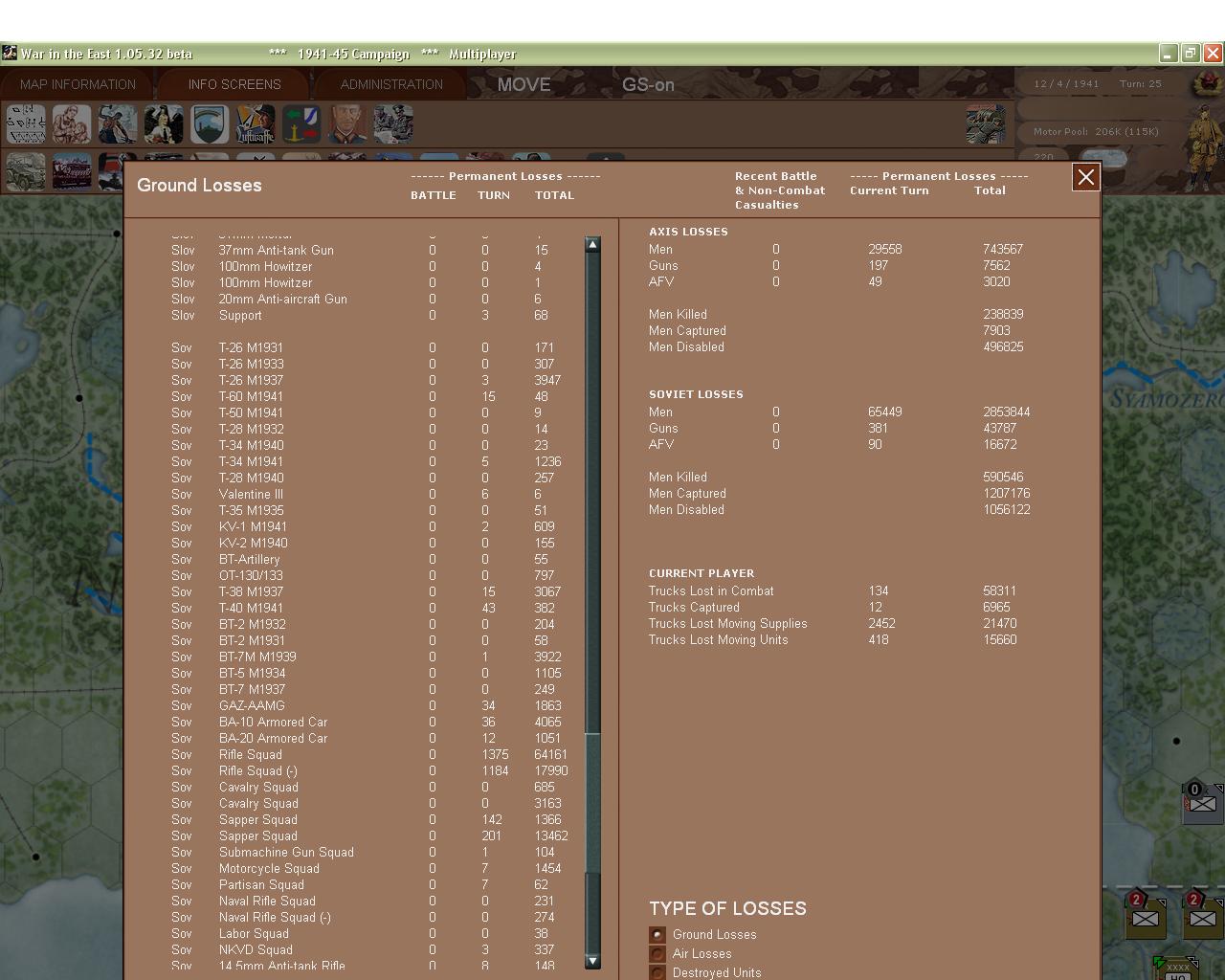Click the Trucks Captured label
The width and height of the screenshot is (1225, 980).
pos(694,607)
